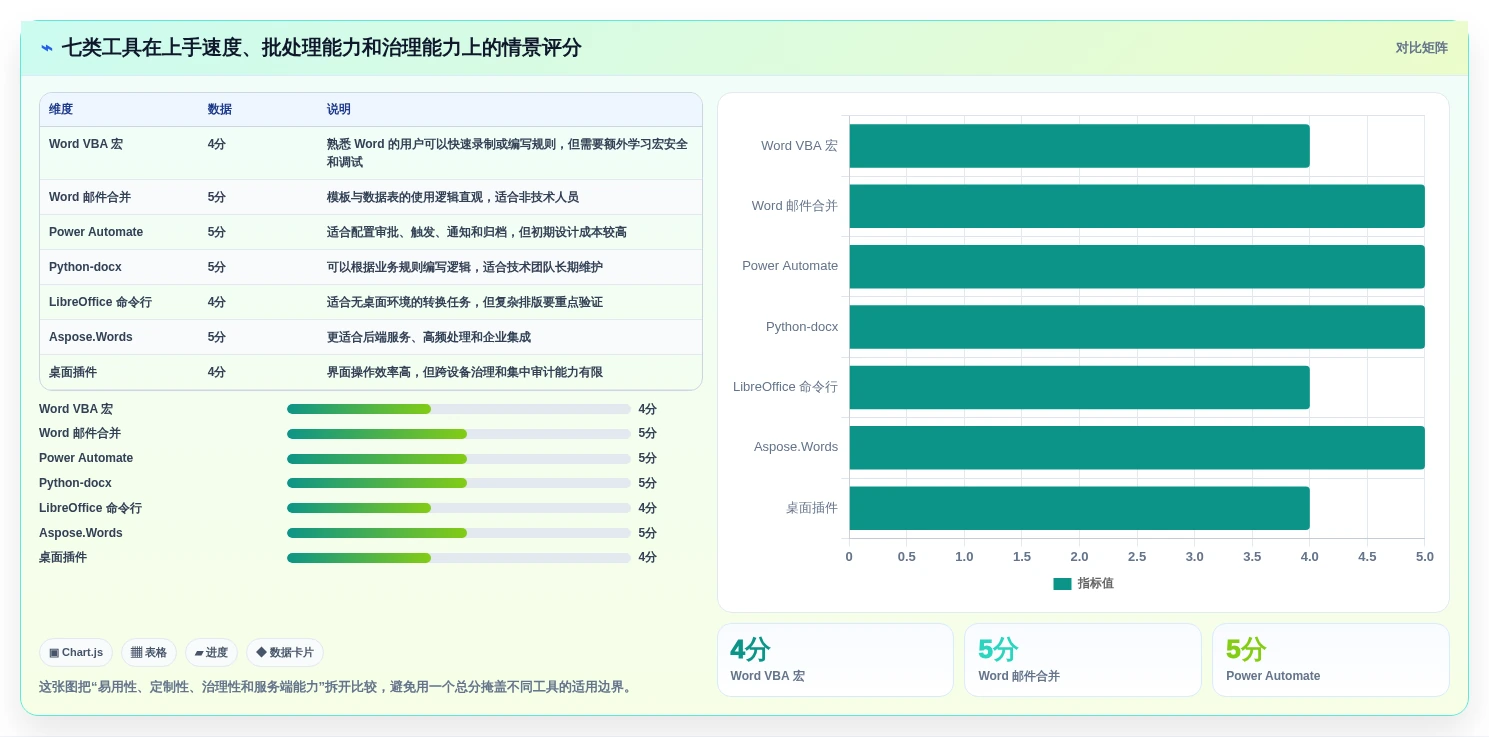1489x737 pixels.
Task: Click the description for 桌面插件 row
Action: (465, 372)
